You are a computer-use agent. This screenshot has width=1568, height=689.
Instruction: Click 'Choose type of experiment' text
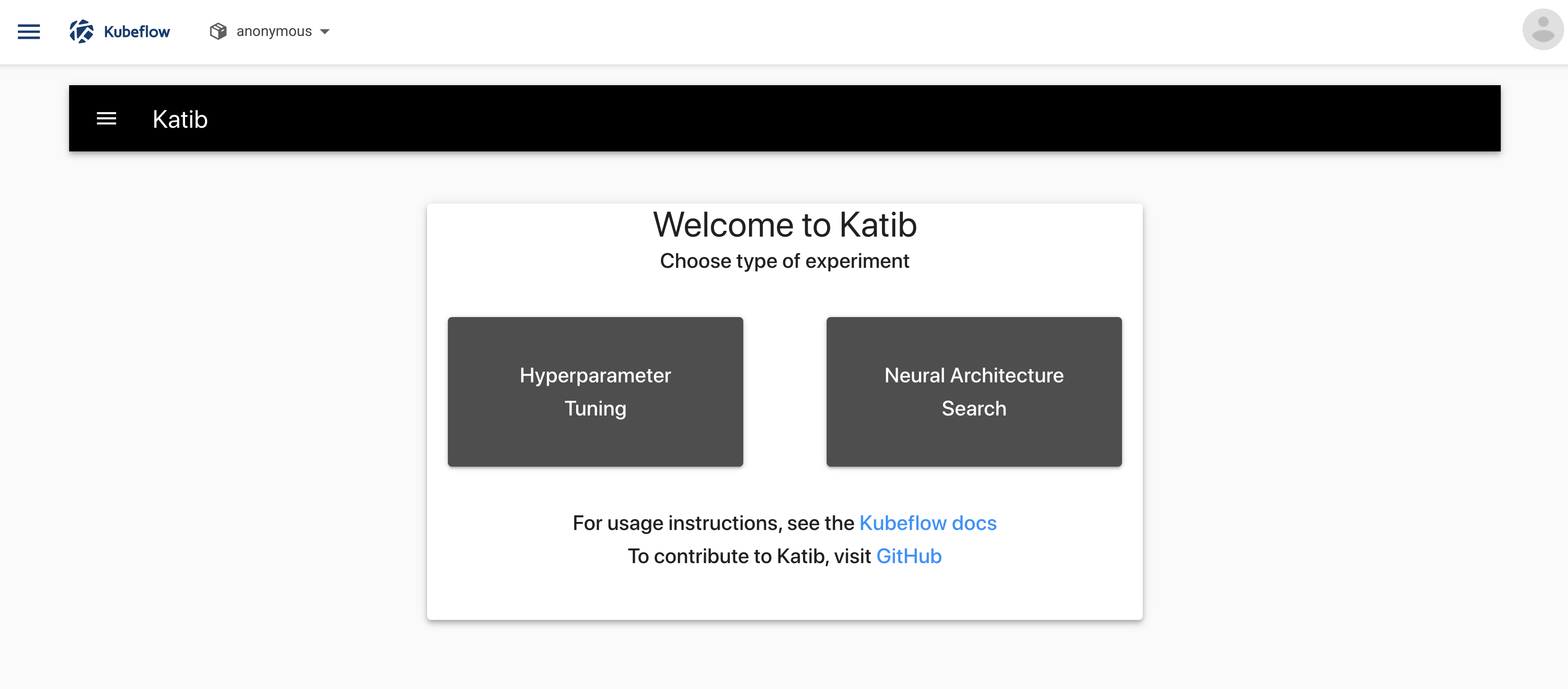coord(784,261)
